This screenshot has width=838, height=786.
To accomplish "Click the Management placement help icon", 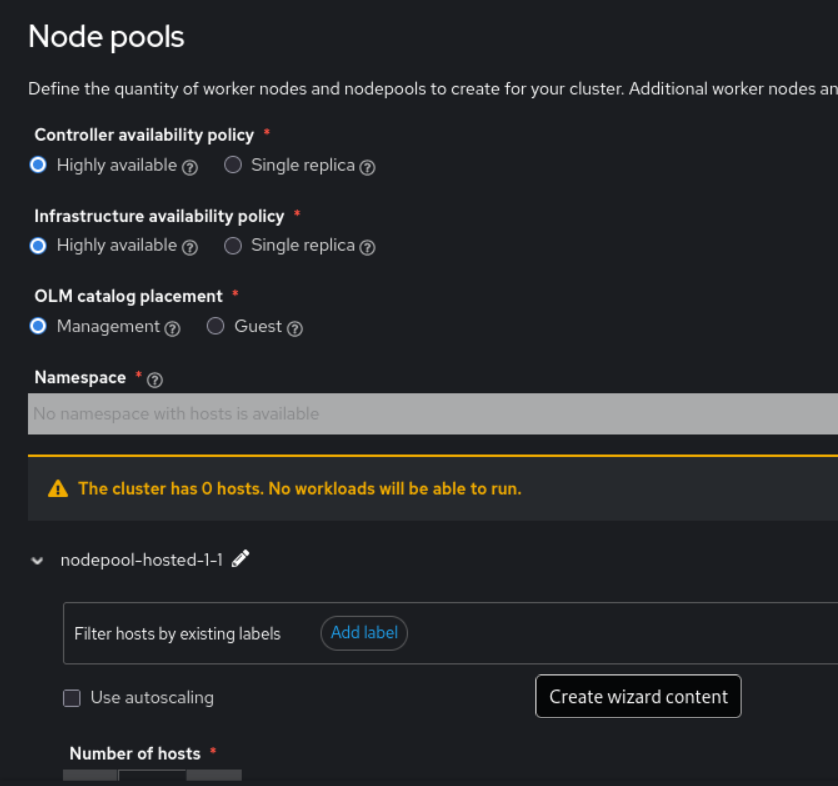I will pos(173,328).
